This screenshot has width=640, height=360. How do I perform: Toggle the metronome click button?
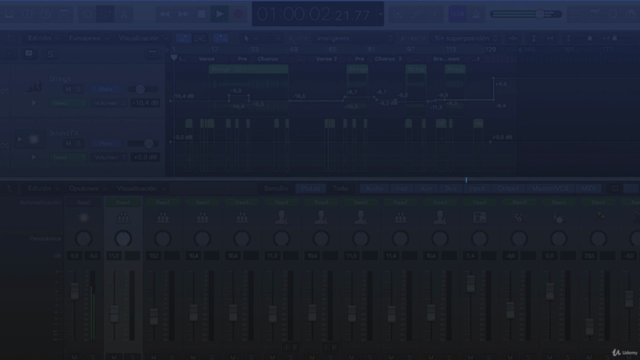(x=476, y=14)
